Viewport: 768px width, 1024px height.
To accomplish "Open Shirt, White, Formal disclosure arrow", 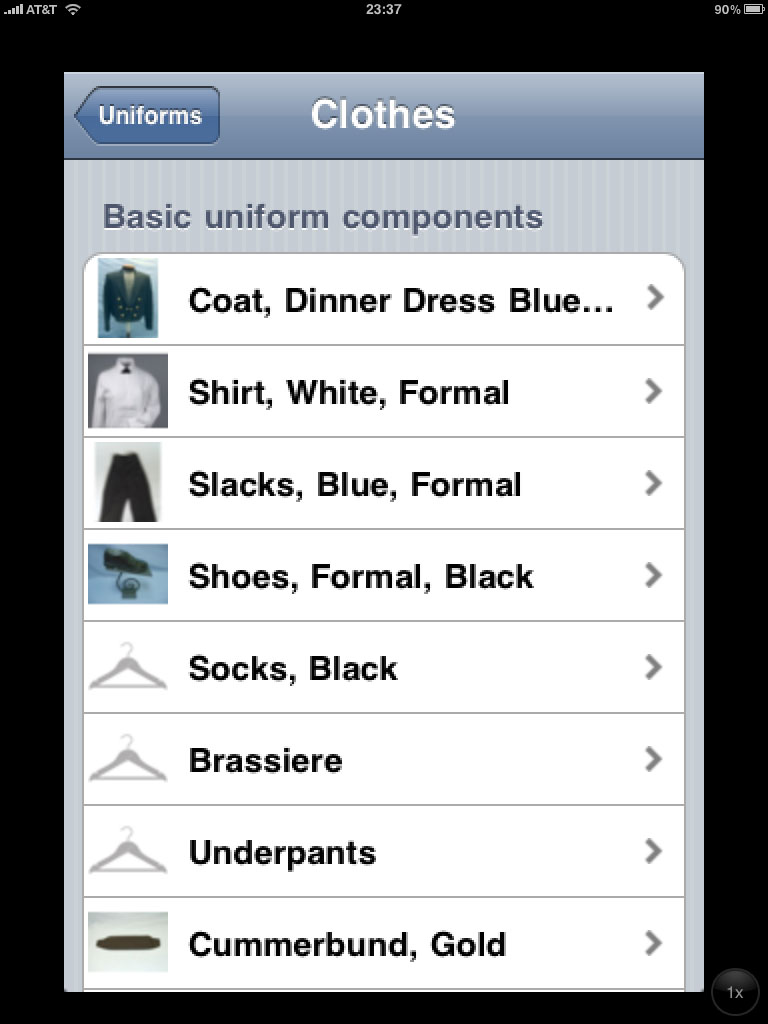I will [655, 391].
